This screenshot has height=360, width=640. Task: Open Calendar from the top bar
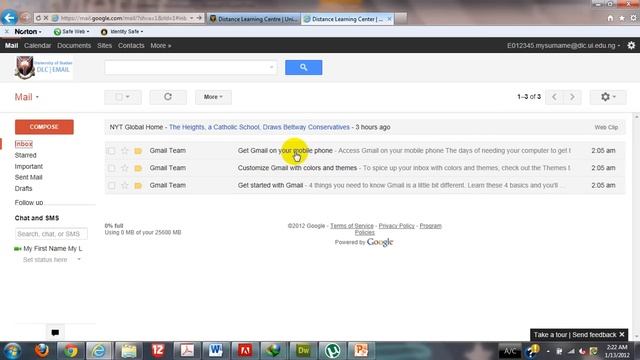(38, 45)
